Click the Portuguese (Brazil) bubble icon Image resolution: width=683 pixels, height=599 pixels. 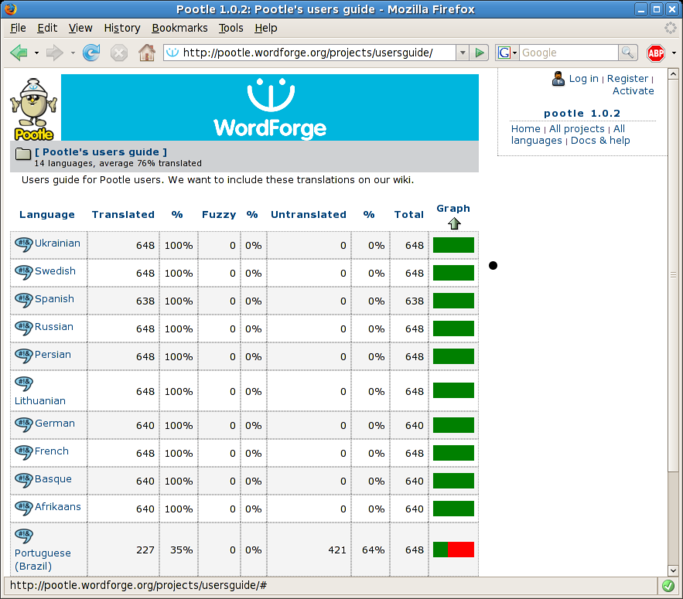[24, 536]
